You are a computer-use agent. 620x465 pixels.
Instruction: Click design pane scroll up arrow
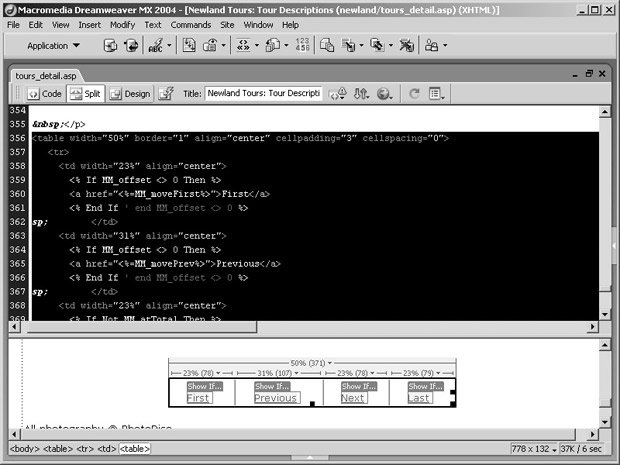pos(605,345)
